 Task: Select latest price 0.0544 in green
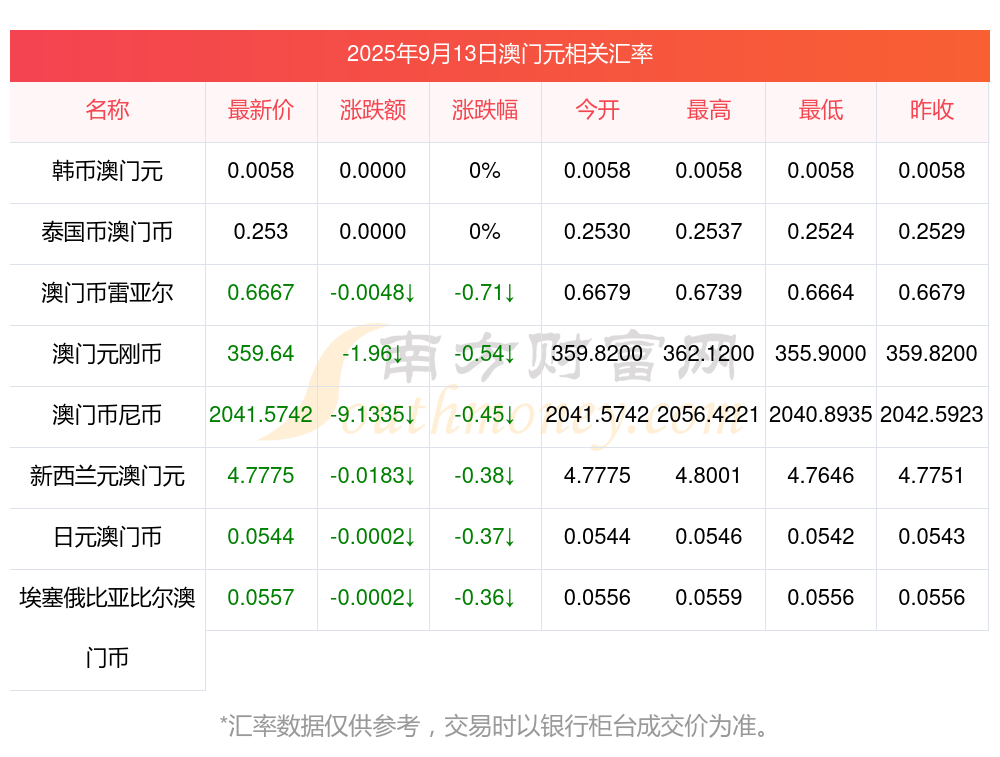coord(261,536)
